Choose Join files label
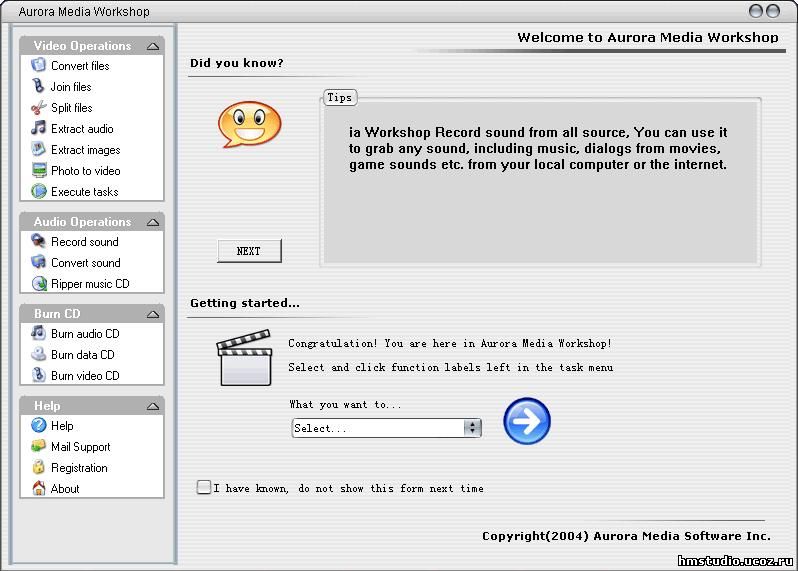The width and height of the screenshot is (798, 571). (71, 87)
